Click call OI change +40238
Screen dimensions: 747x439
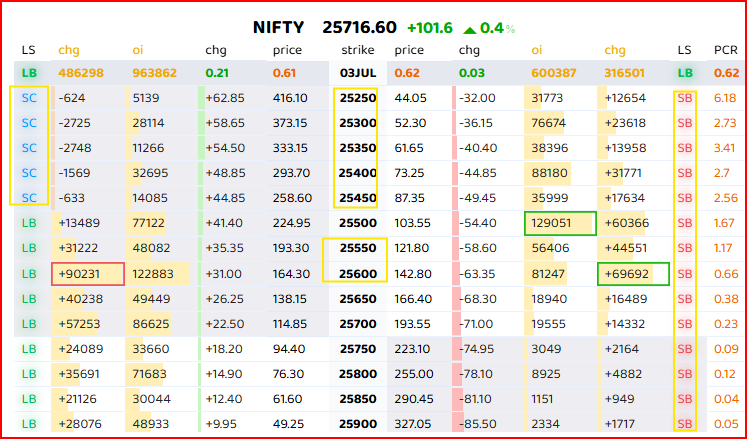80,299
